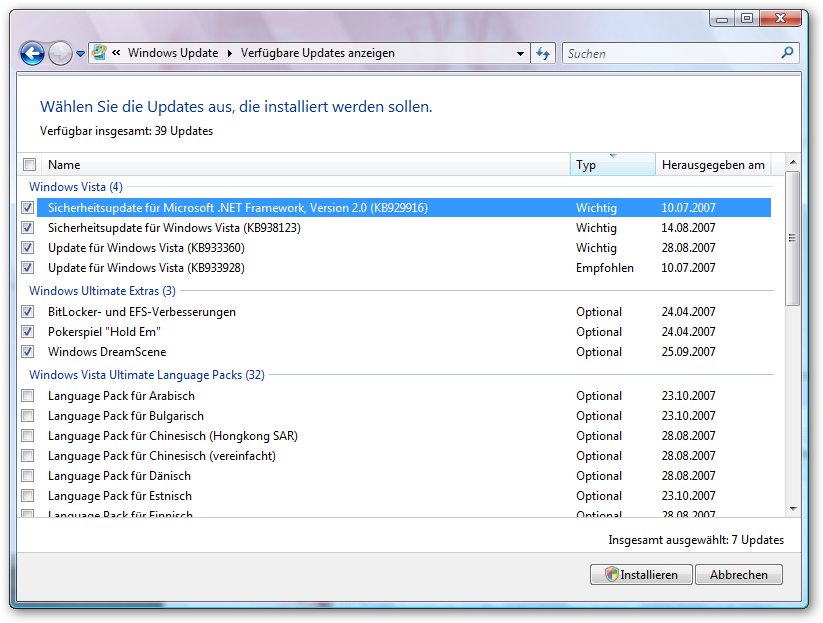This screenshot has width=823, height=623.
Task: Collapse the Windows Vista (4) group
Action: pos(76,187)
